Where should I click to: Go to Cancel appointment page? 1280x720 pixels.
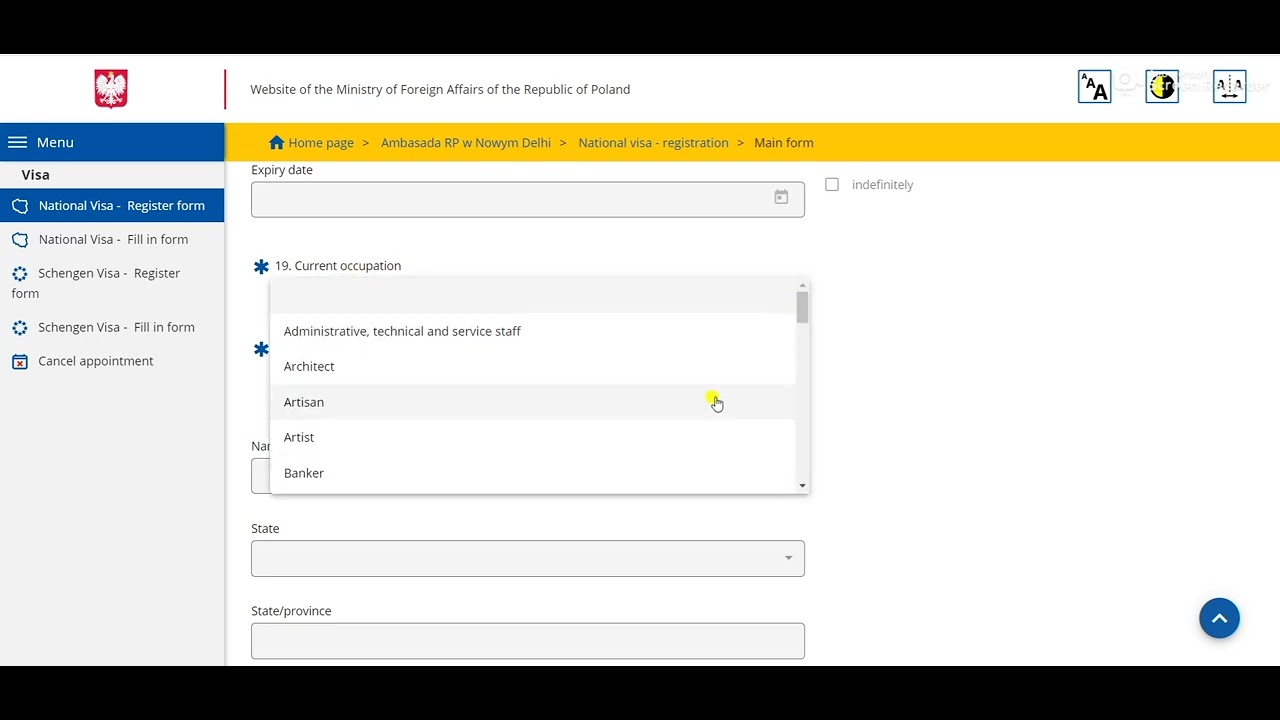click(x=96, y=361)
